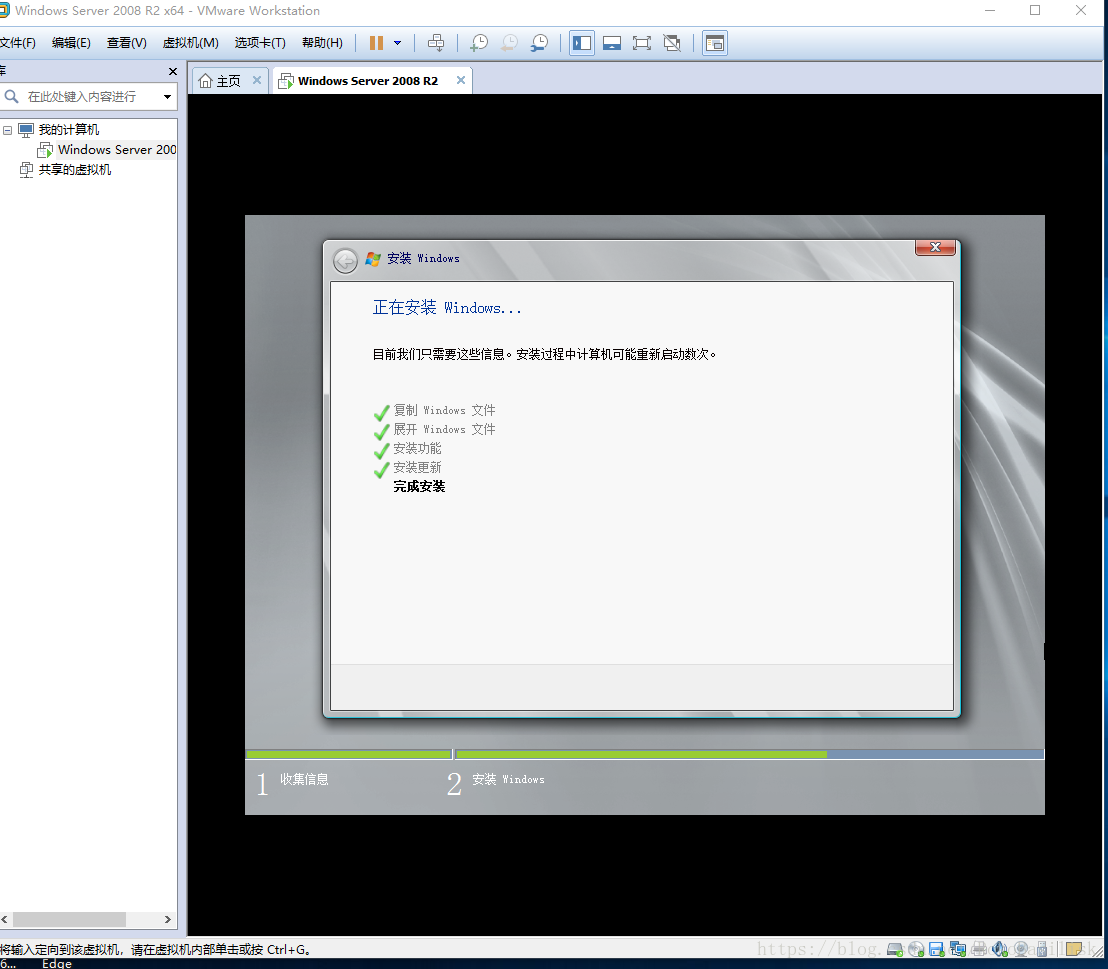
Task: Open the message log note icon
Action: pyautogui.click(x=1075, y=949)
